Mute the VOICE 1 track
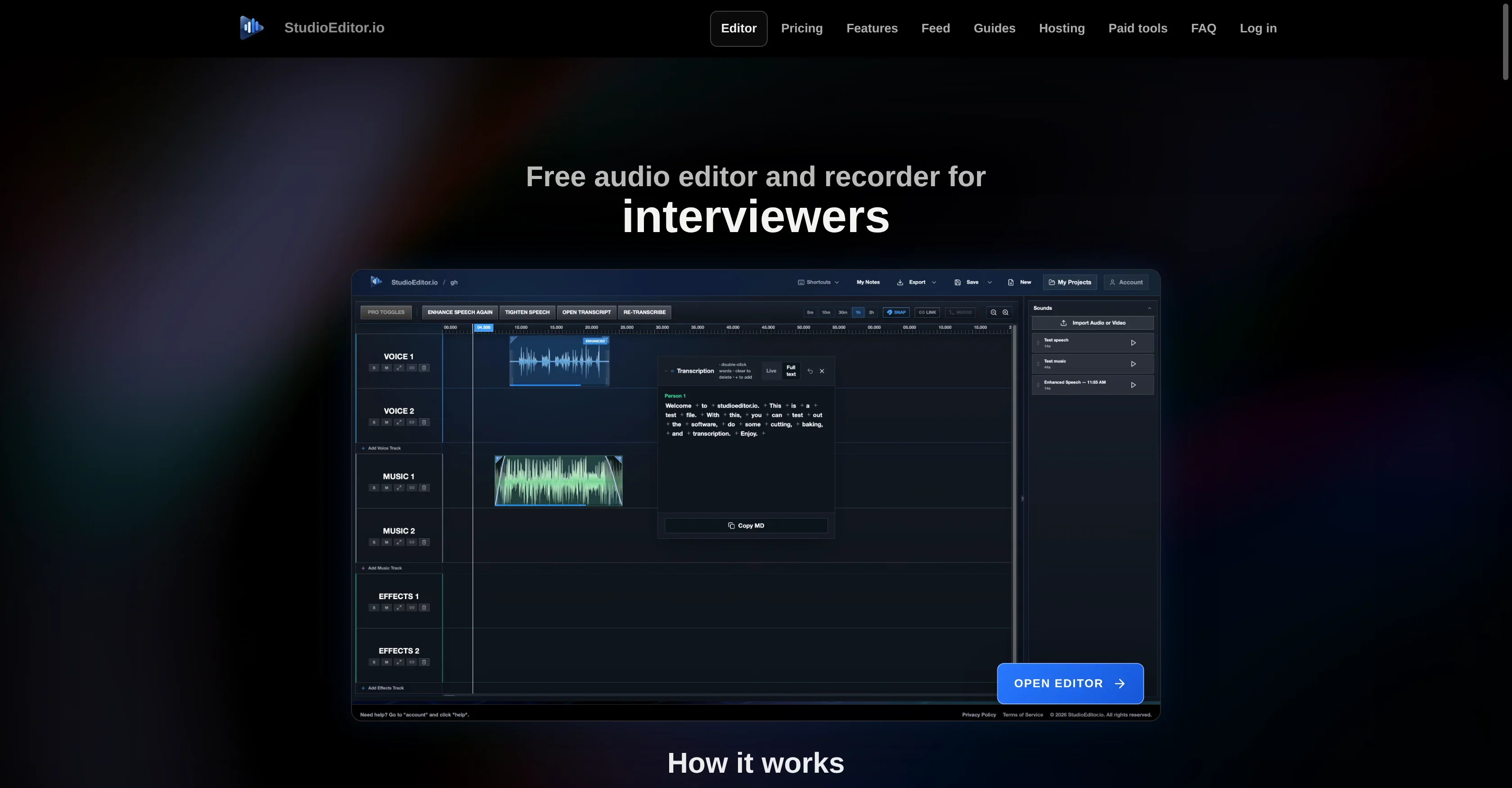 [x=386, y=368]
